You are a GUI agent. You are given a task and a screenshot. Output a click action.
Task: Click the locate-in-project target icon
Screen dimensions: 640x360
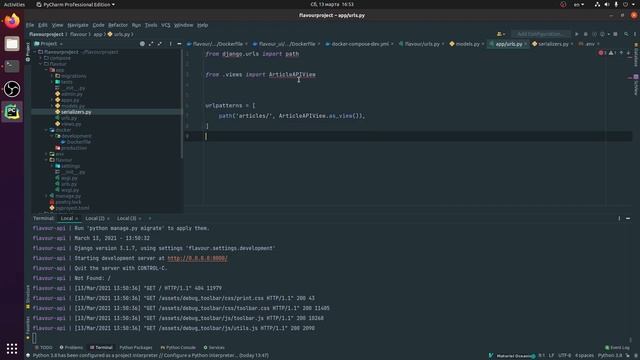coord(142,44)
